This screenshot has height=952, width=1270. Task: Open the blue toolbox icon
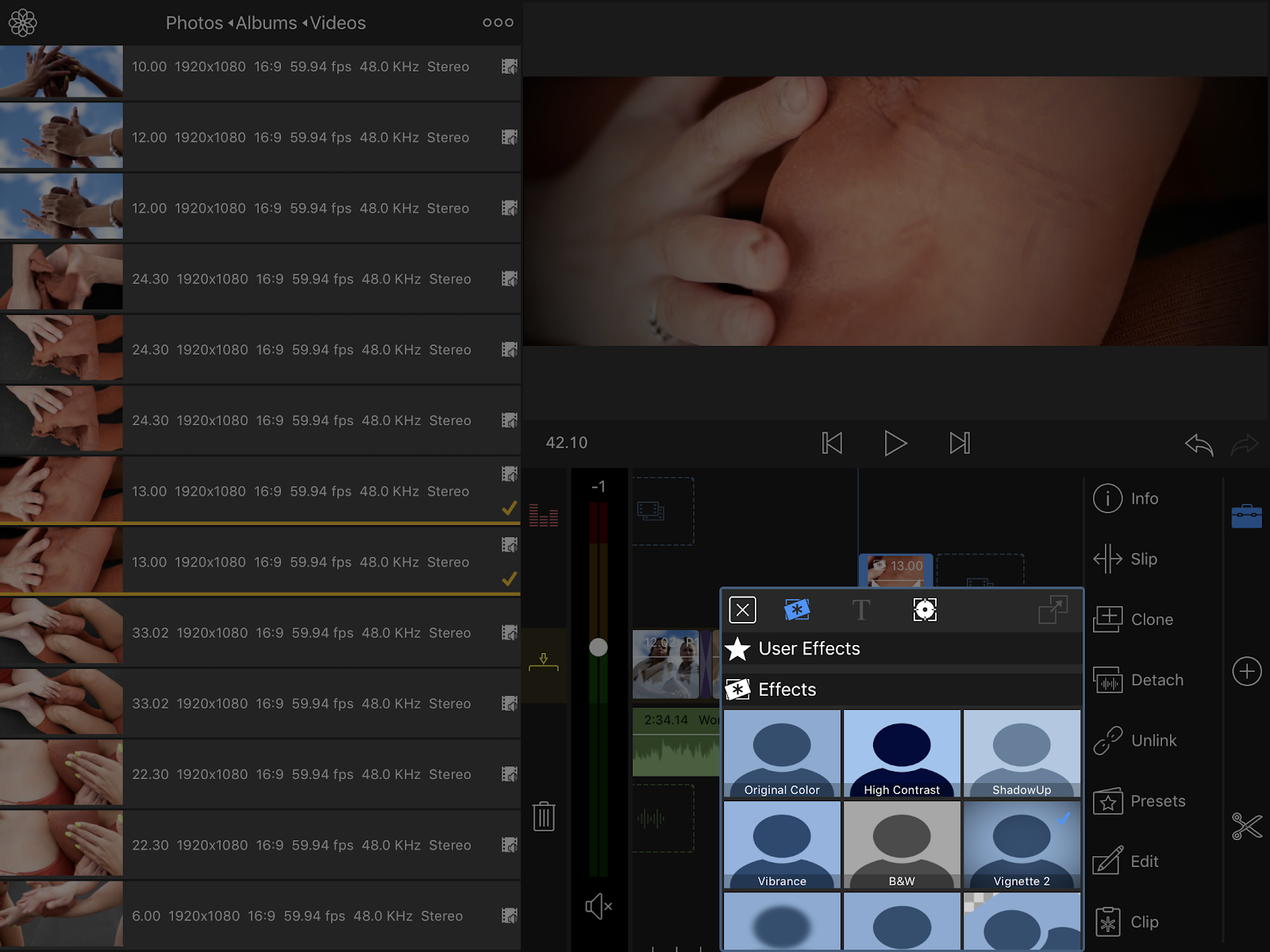1247,516
